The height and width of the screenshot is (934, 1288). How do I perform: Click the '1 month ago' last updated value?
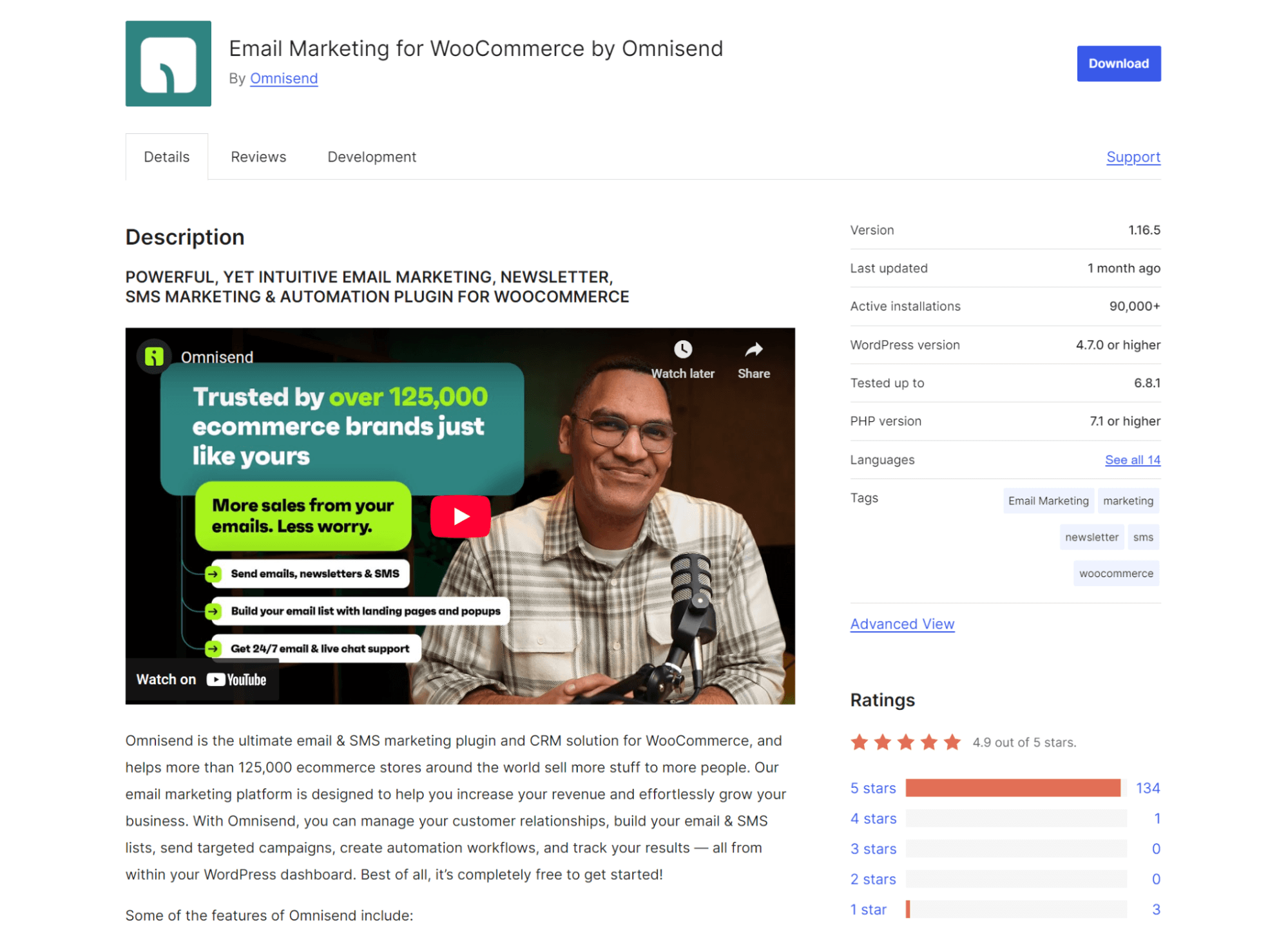[x=1123, y=268]
